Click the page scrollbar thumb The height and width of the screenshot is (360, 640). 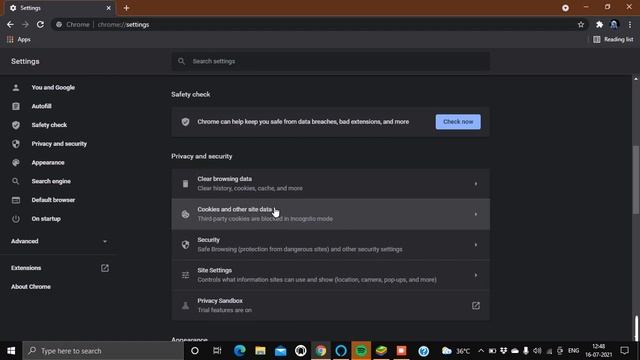tap(636, 180)
